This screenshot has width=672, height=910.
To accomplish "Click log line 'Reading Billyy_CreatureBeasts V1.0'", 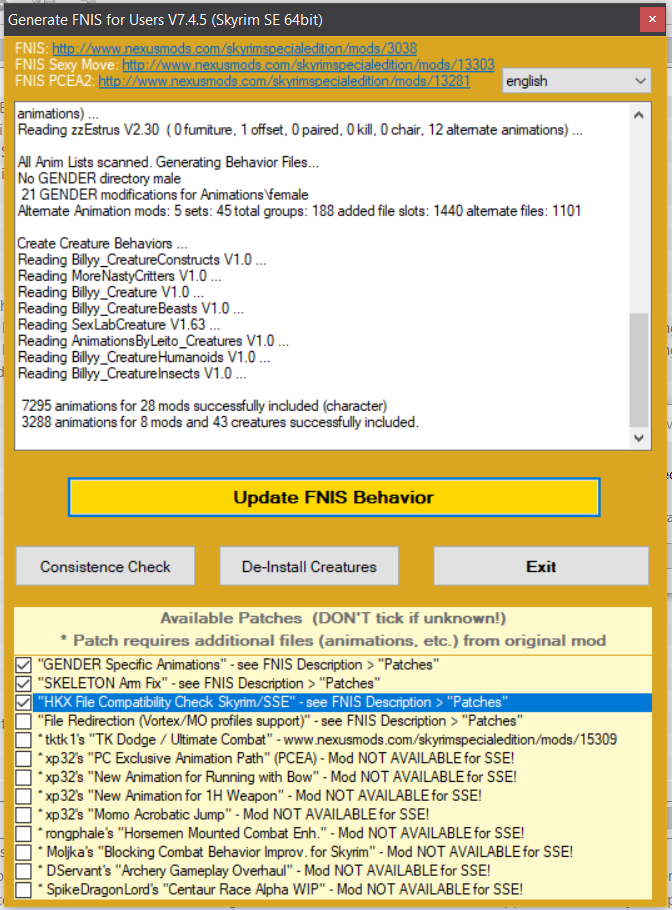I will point(131,309).
